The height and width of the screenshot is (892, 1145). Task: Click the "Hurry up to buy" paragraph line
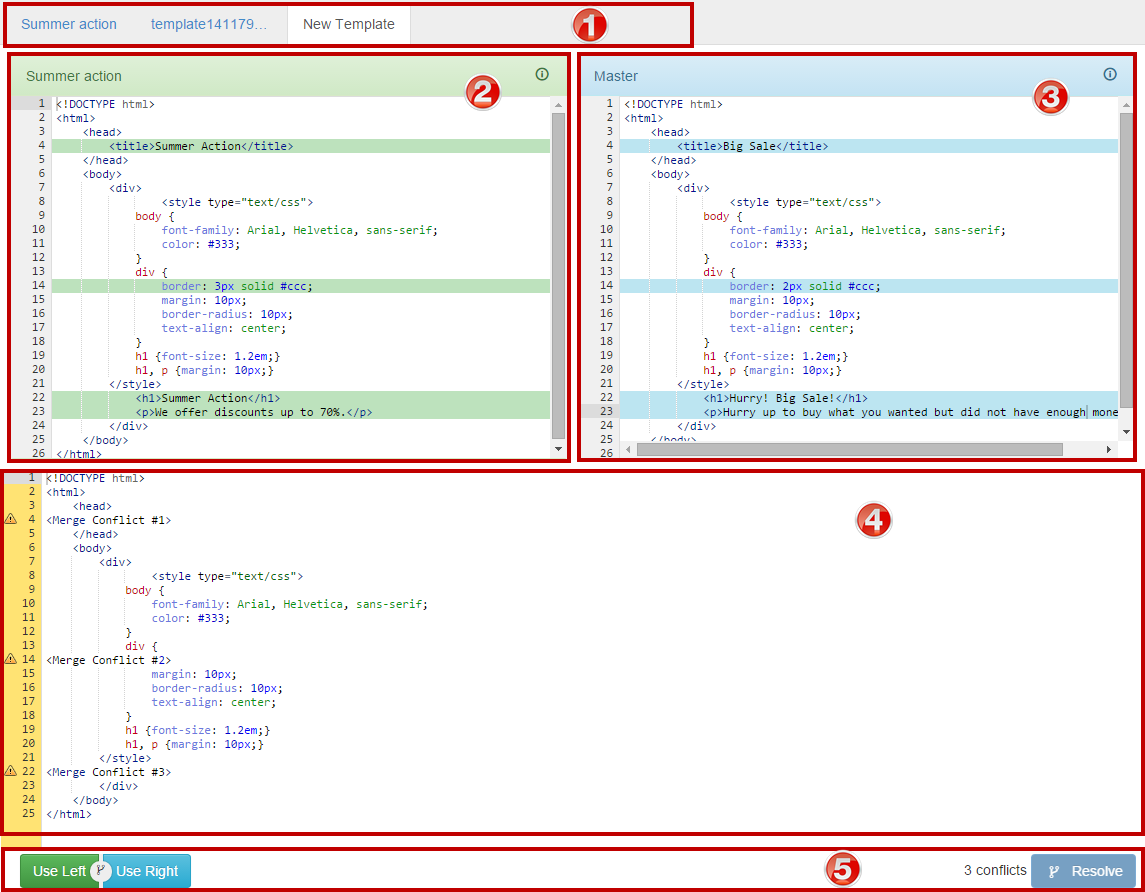[x=869, y=412]
